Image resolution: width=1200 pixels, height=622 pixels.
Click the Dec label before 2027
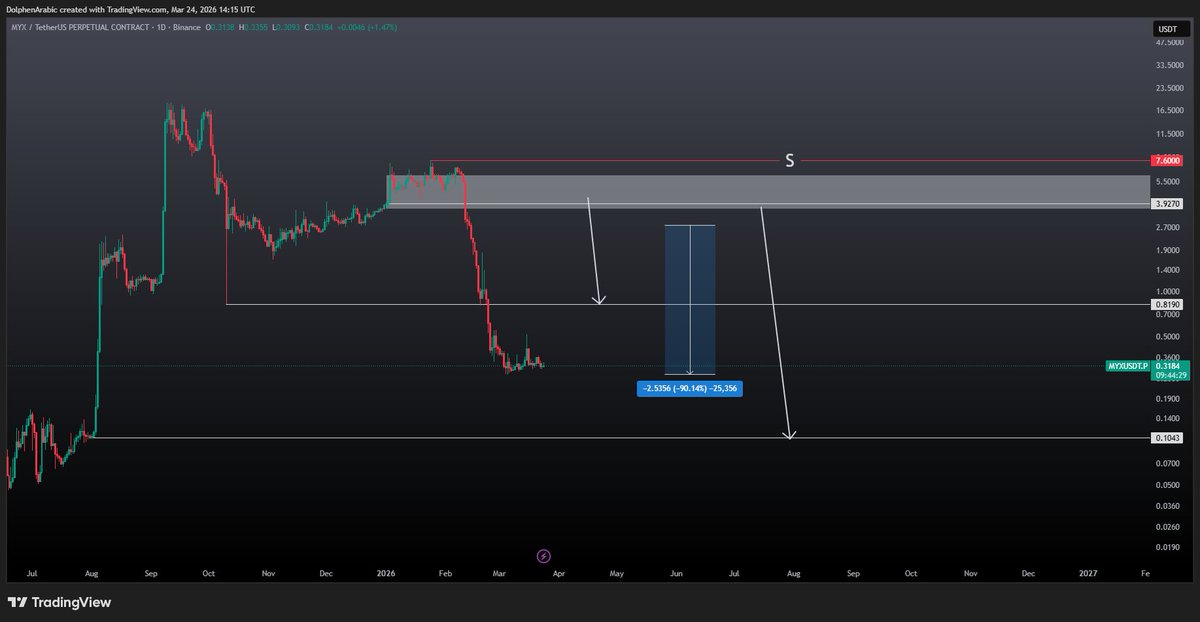1028,574
